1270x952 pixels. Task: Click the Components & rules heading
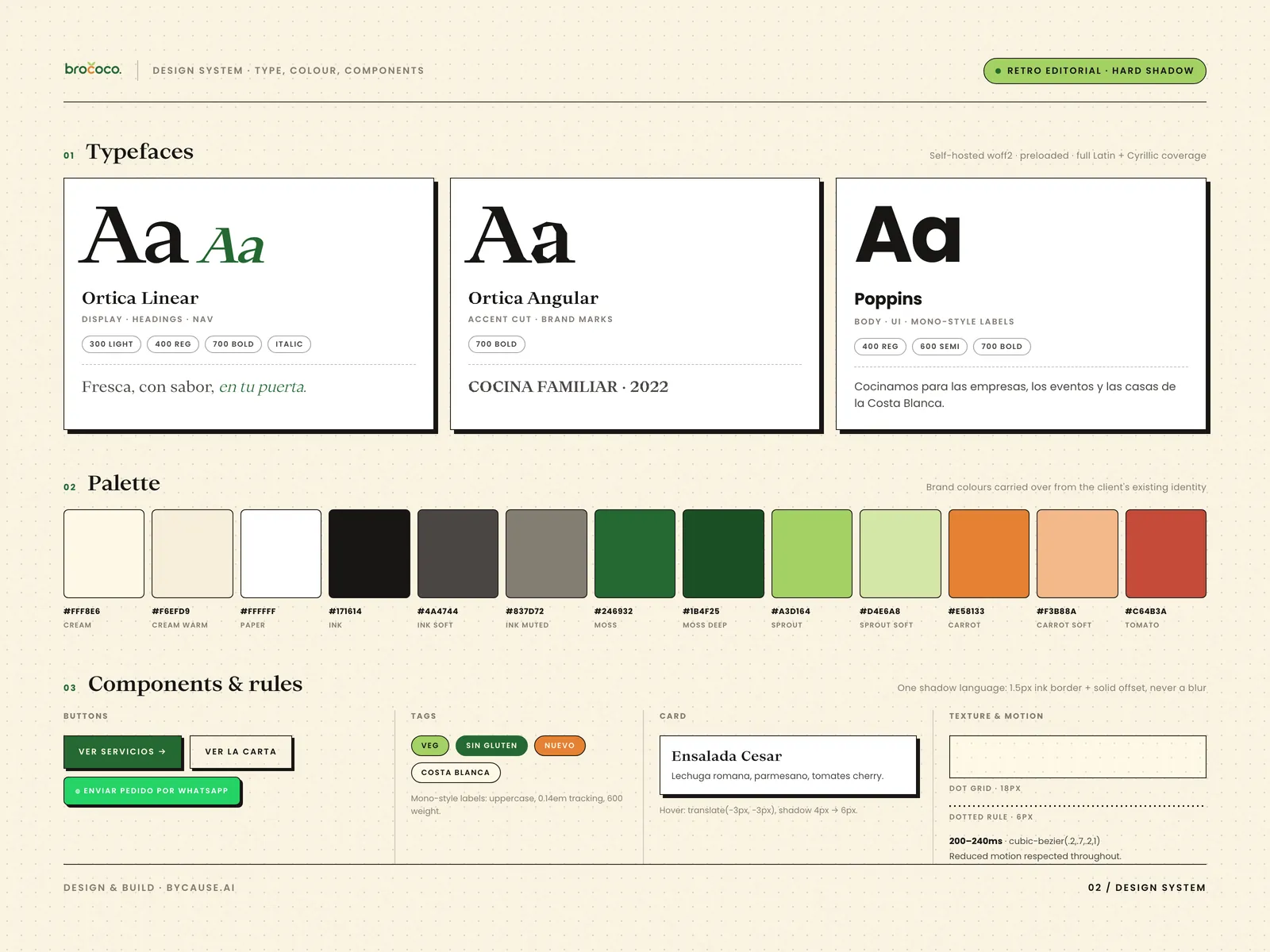point(195,684)
